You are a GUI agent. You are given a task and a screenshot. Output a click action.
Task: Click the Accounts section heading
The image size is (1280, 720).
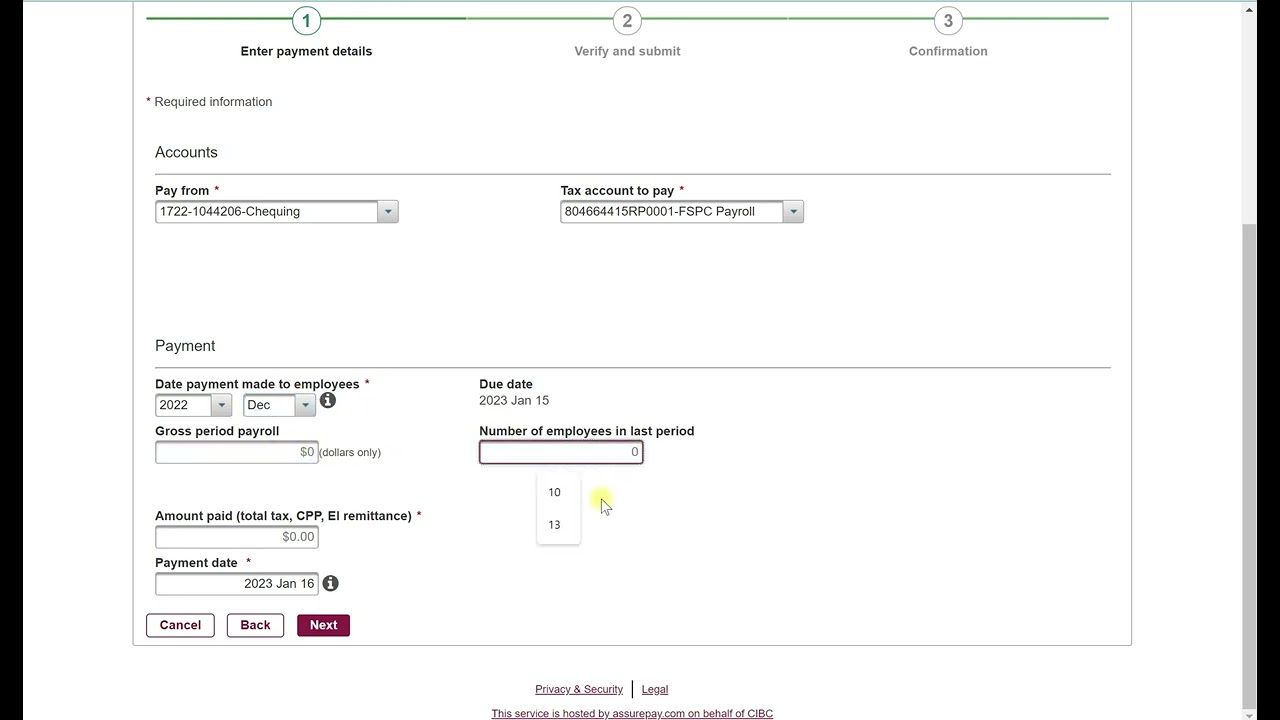click(x=186, y=152)
